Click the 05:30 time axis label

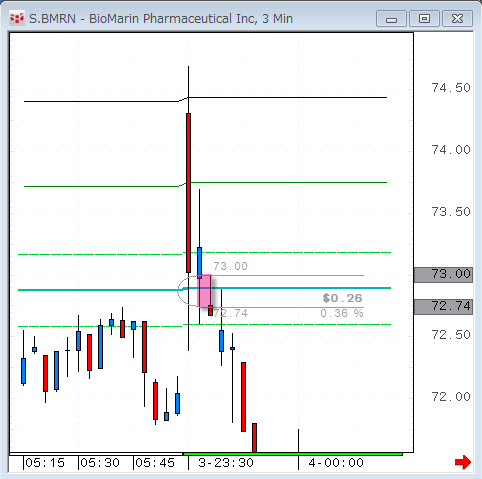pos(100,463)
